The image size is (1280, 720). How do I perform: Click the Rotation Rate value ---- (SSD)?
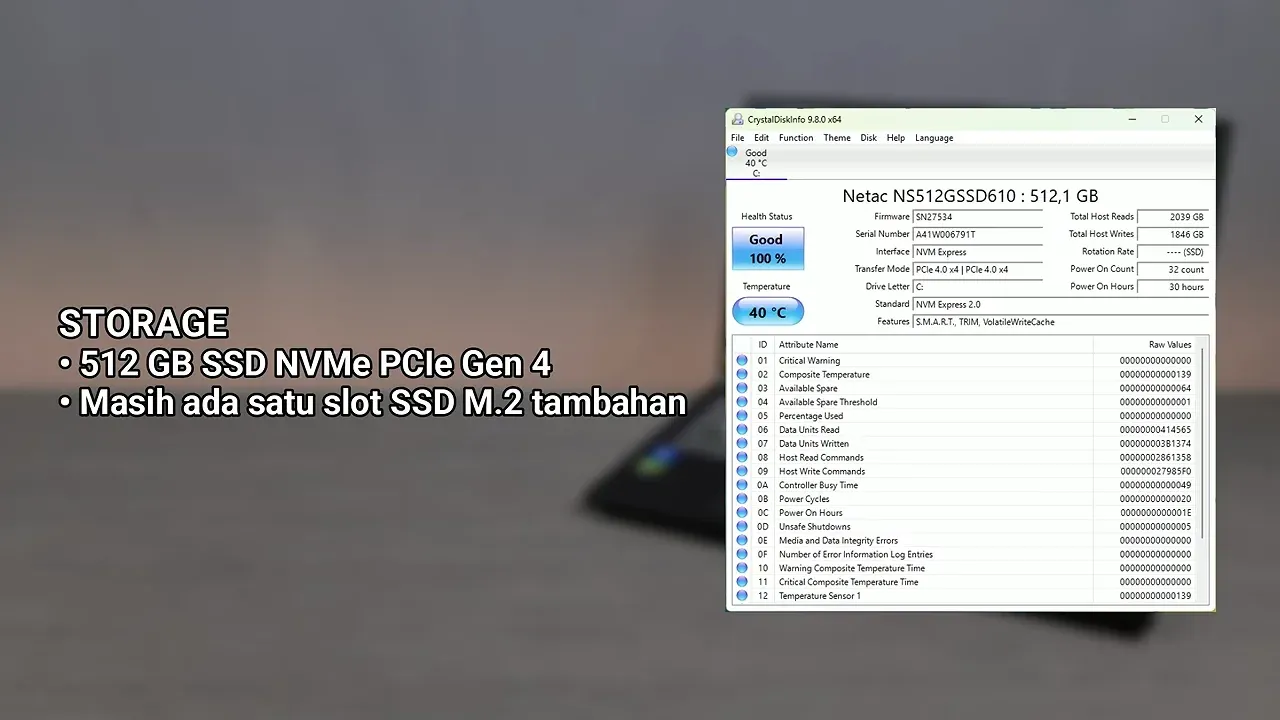point(1173,252)
